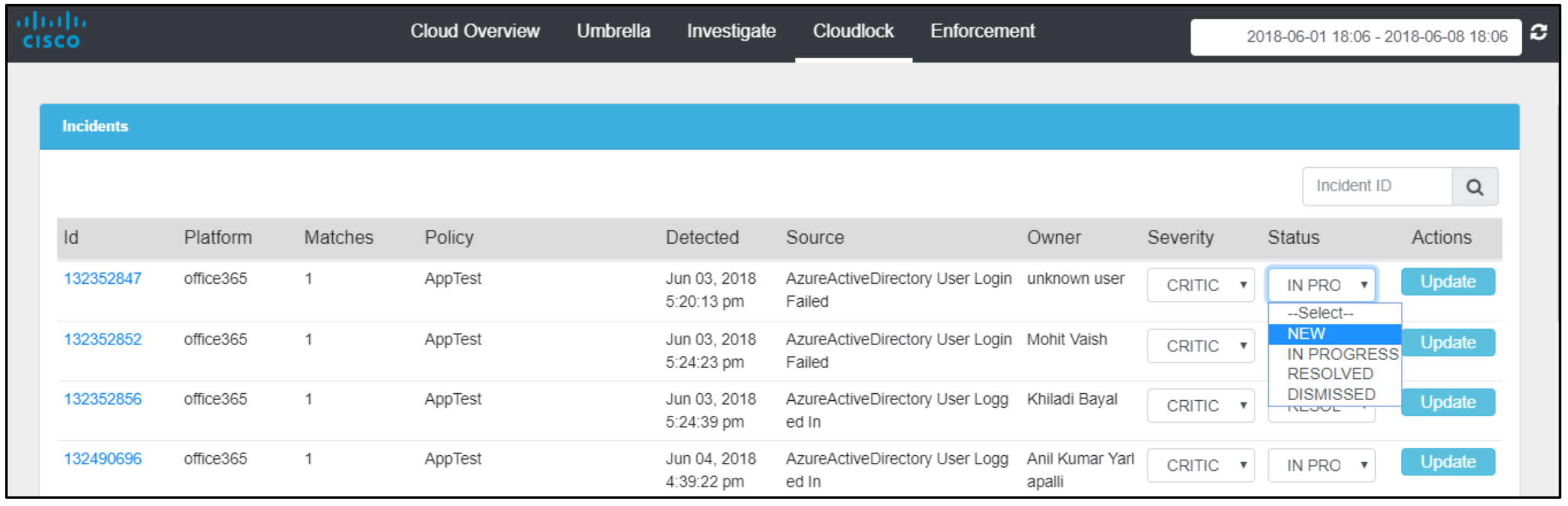Click the refresh icon beside date range
Screen dimensions: 1568x506
pos(1539,33)
